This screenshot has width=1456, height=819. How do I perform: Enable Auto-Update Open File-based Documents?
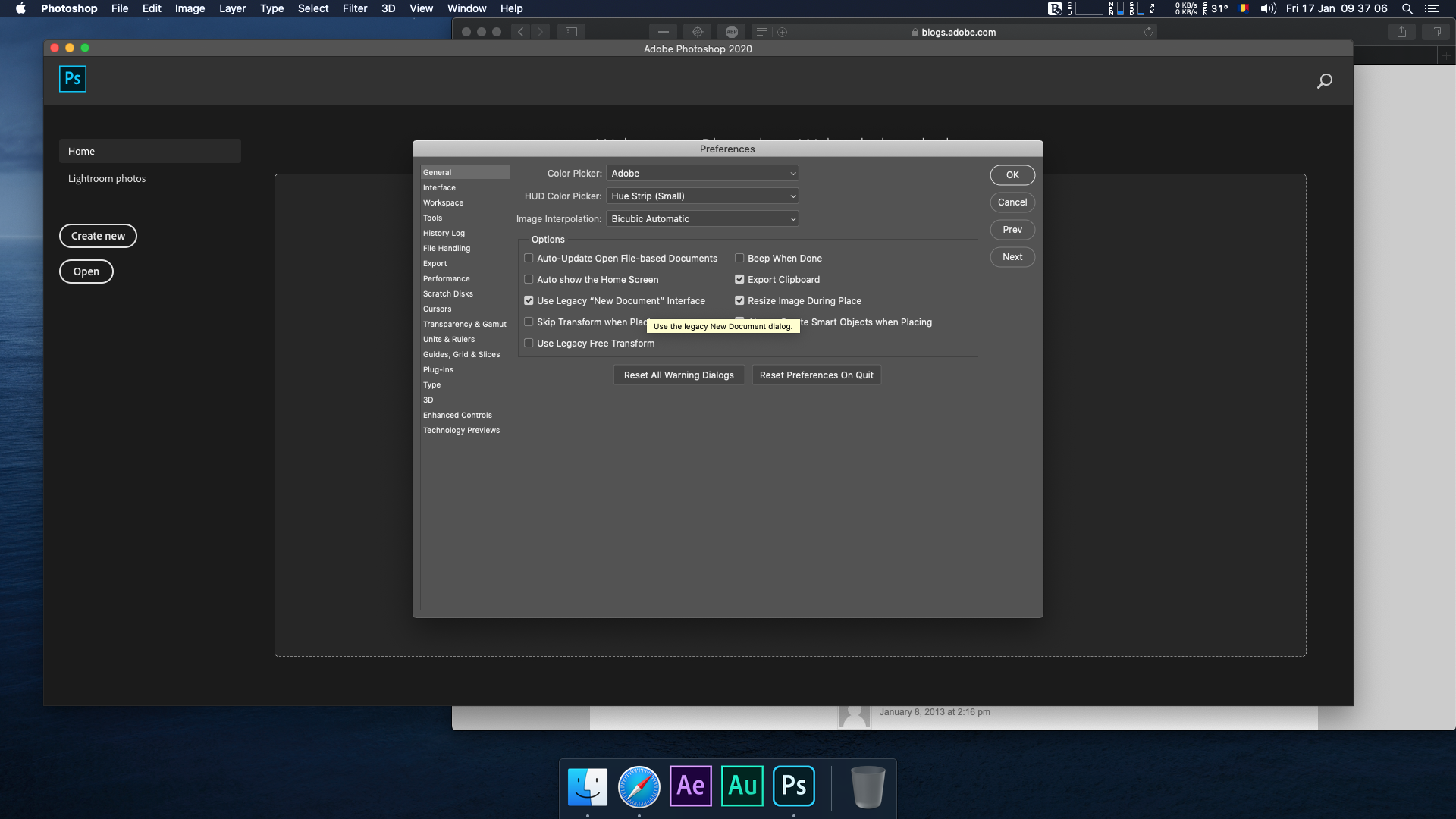(528, 258)
